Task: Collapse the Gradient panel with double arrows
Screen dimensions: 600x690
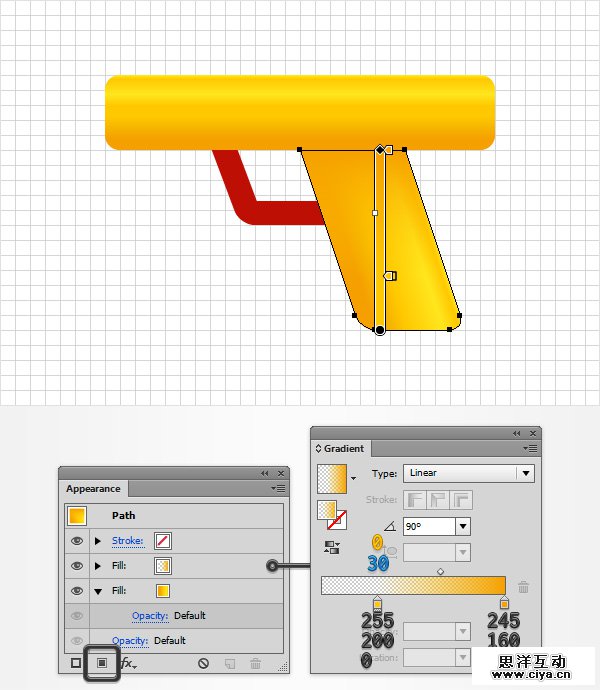Action: pos(517,433)
